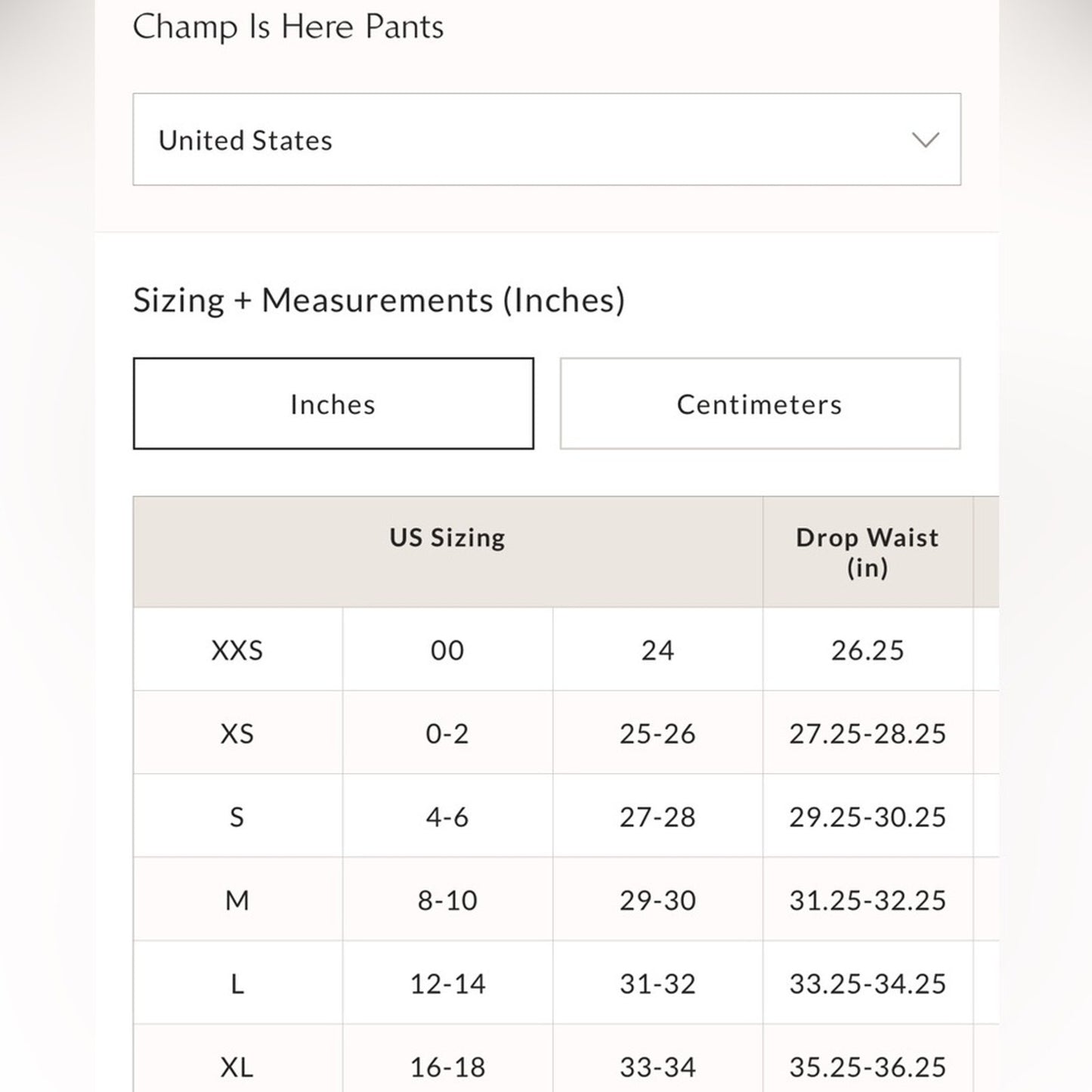Click the 29.25-30.25 drop waist cell

867,816
